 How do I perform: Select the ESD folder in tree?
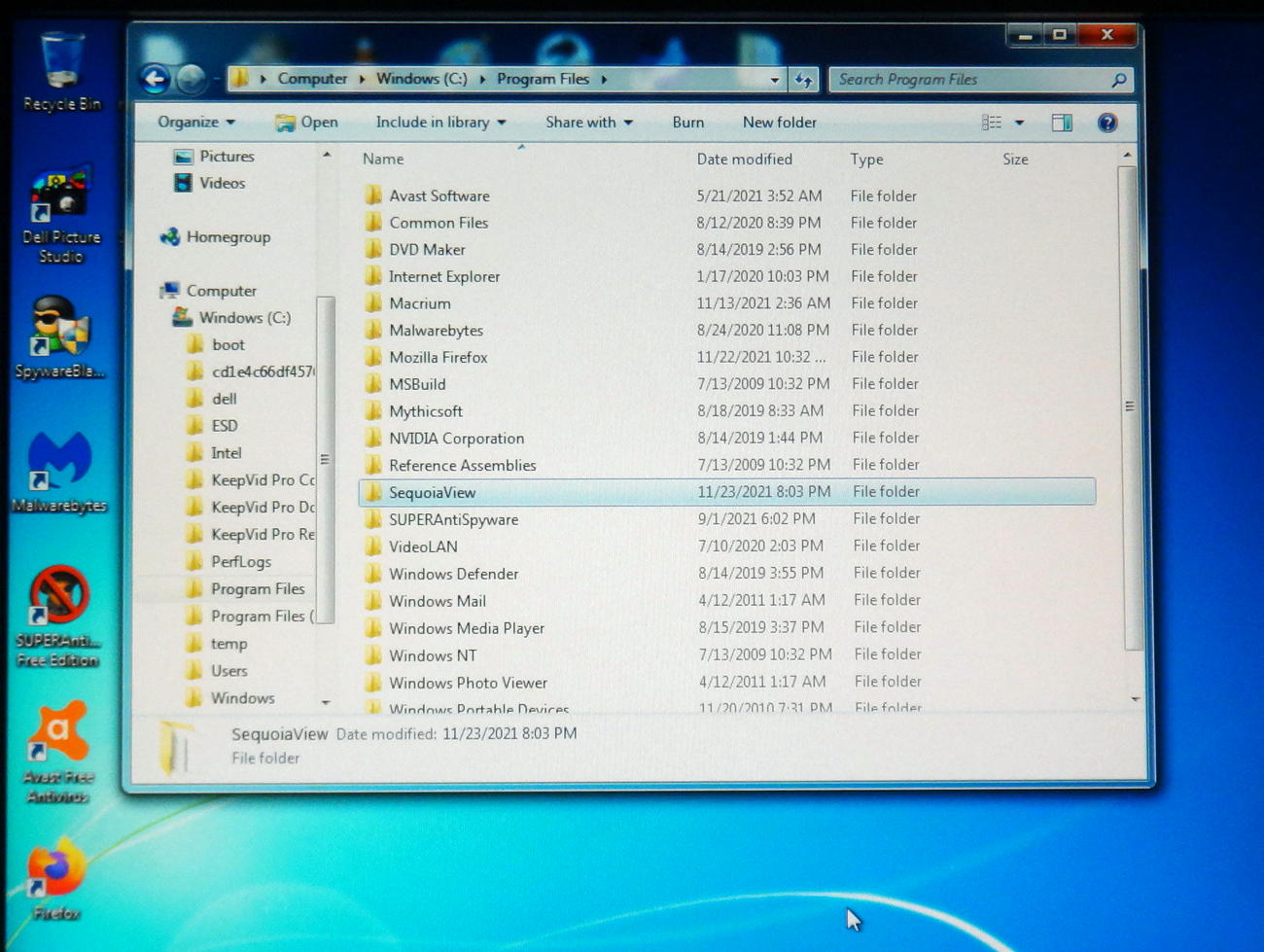click(x=212, y=426)
